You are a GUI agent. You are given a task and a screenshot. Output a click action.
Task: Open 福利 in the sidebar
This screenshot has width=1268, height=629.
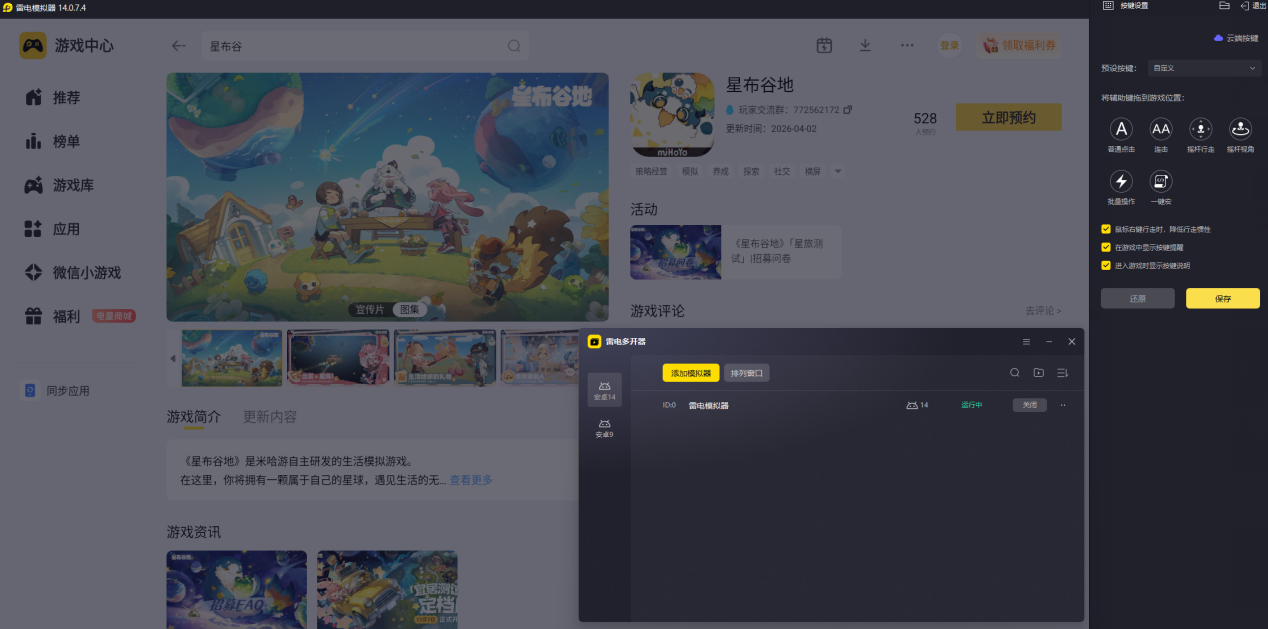pos(66,316)
